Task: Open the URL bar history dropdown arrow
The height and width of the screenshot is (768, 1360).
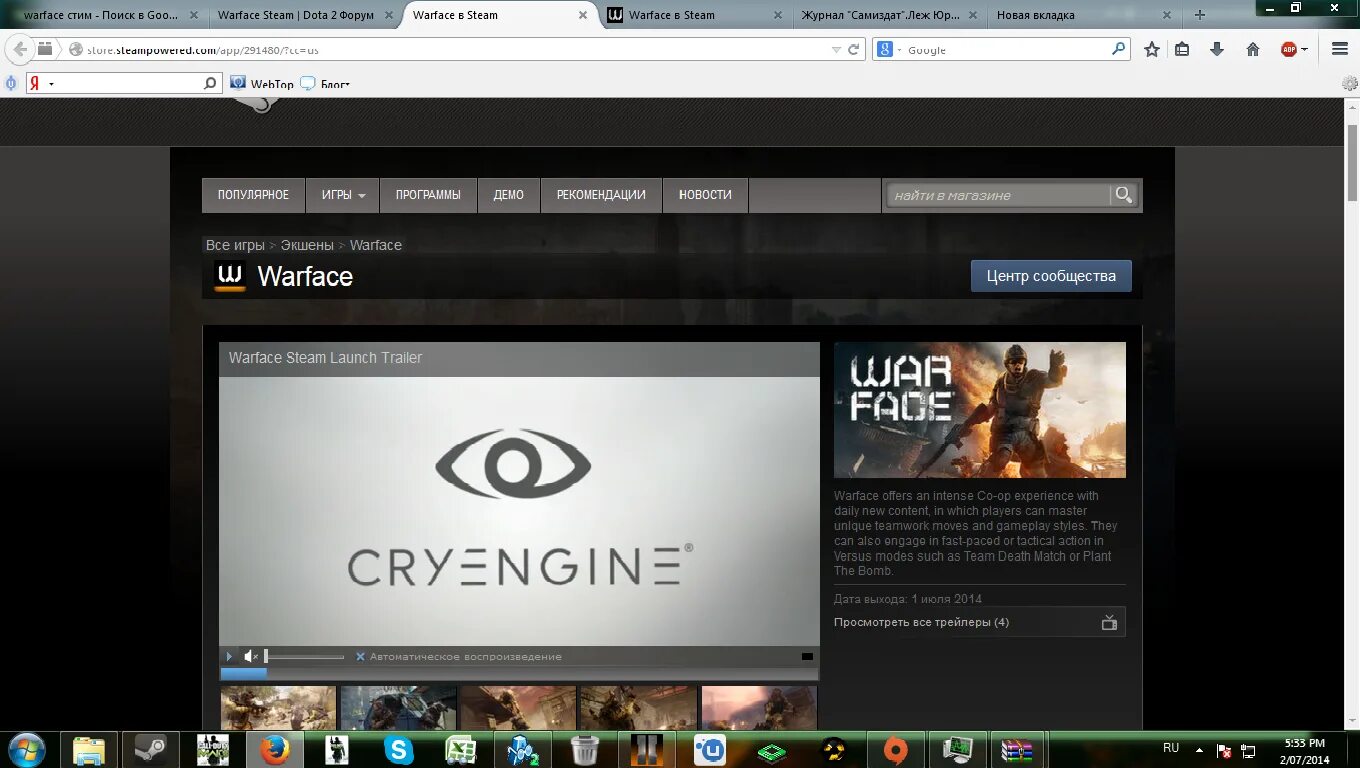Action: pos(836,49)
